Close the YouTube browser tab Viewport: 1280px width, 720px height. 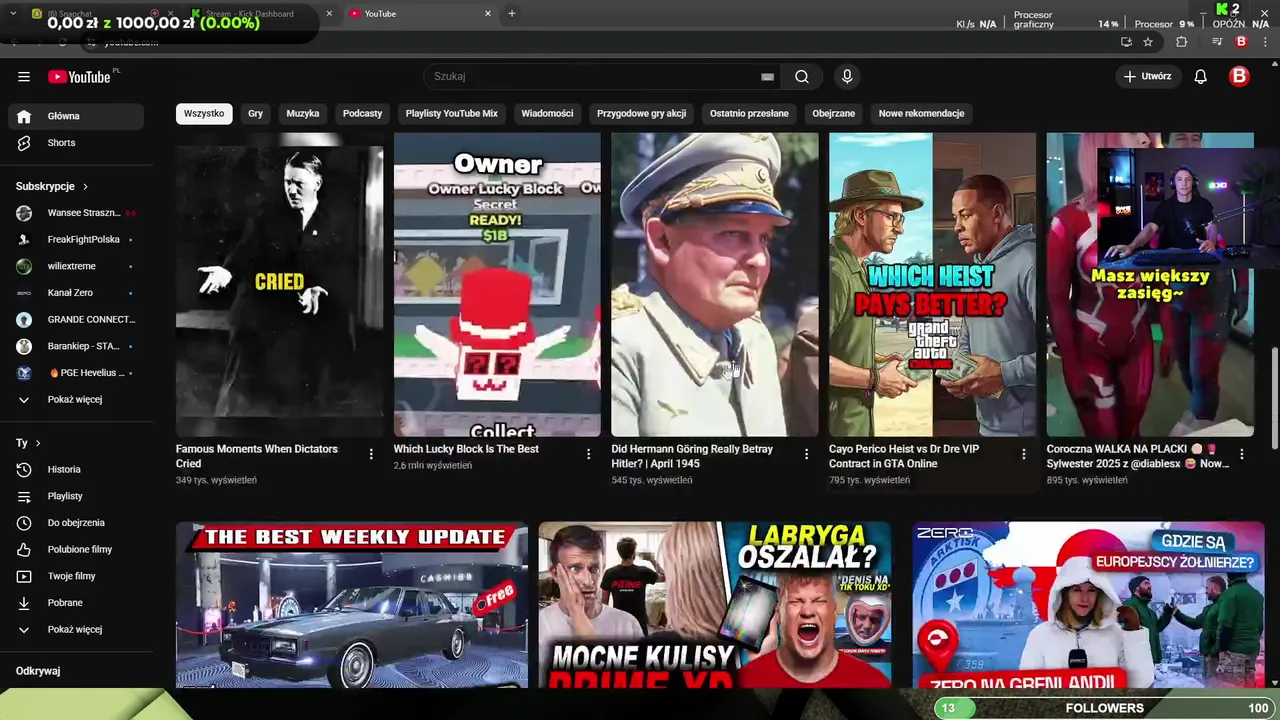pos(488,14)
